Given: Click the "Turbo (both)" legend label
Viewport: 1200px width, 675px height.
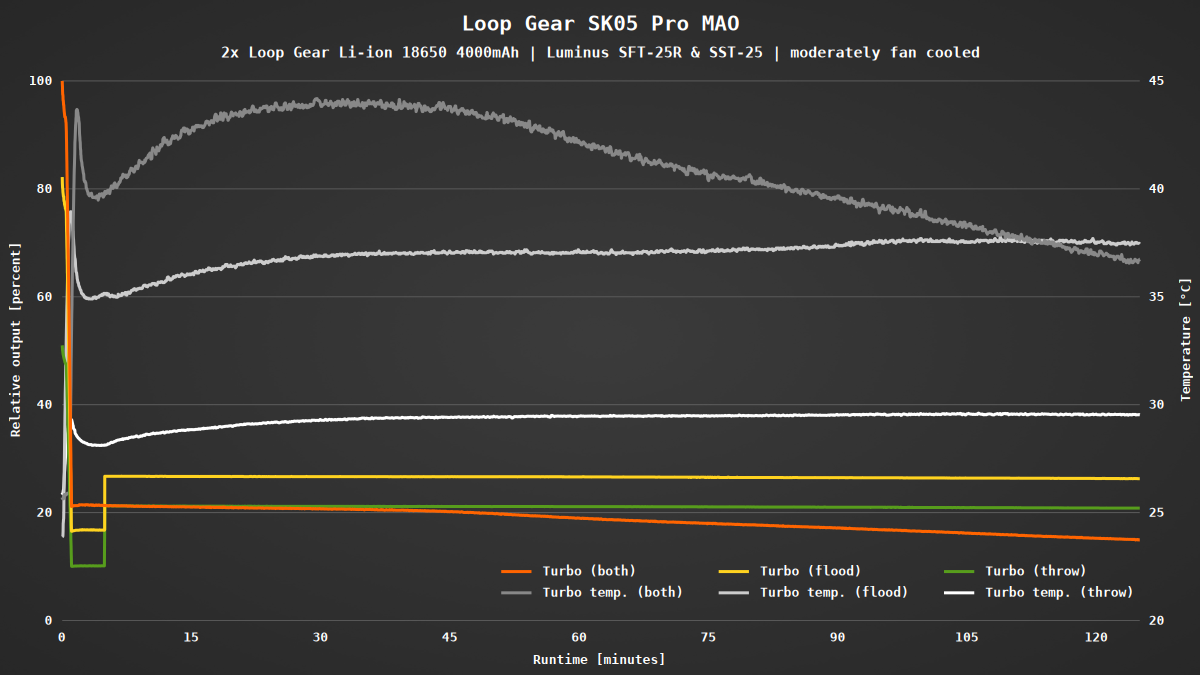Looking at the screenshot, I should 589,572.
